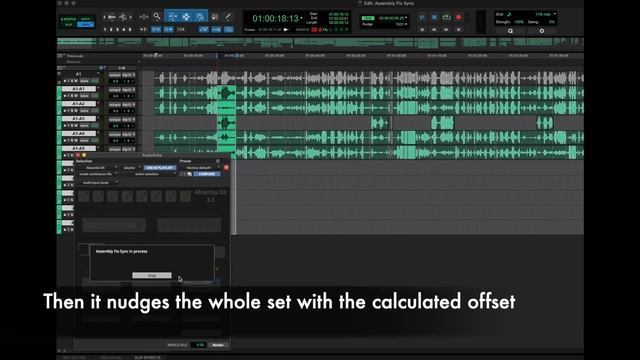This screenshot has width=640, height=360.
Task: Select the Pencil tool
Action: (x=228, y=17)
